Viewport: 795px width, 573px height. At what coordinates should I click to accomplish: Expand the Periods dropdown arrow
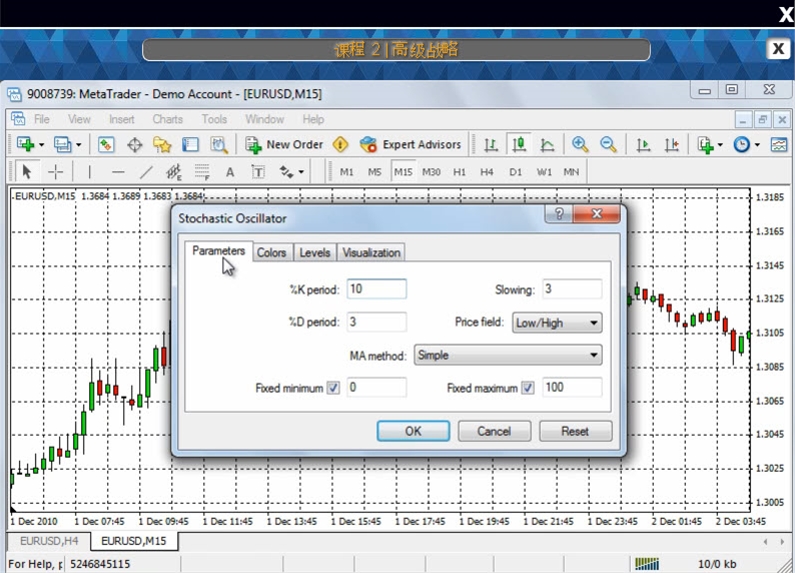coord(757,145)
